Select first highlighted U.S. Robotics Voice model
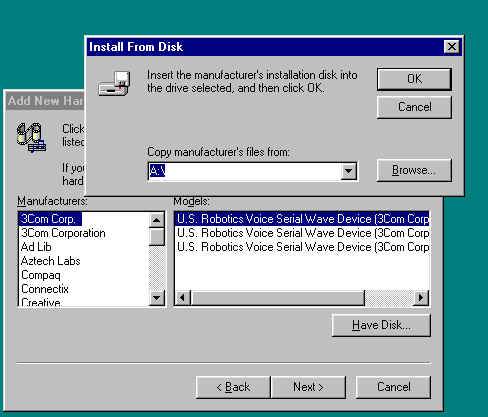 point(302,219)
